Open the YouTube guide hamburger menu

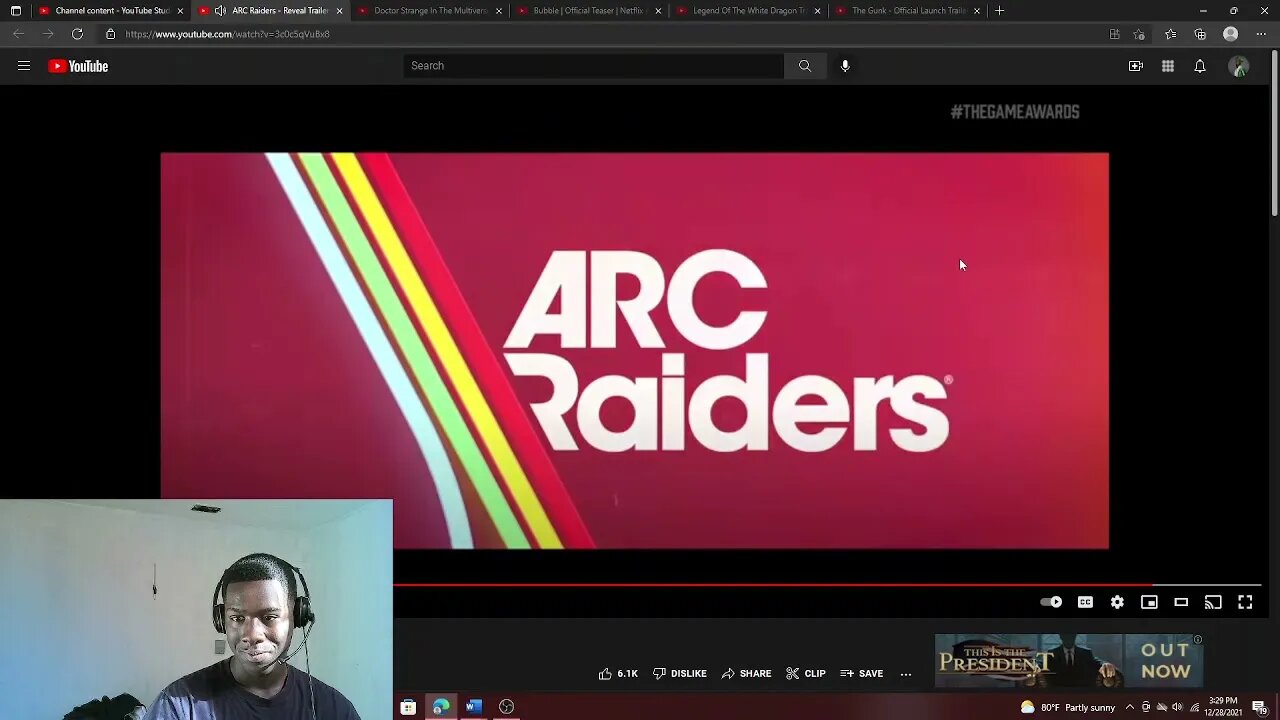(24, 66)
